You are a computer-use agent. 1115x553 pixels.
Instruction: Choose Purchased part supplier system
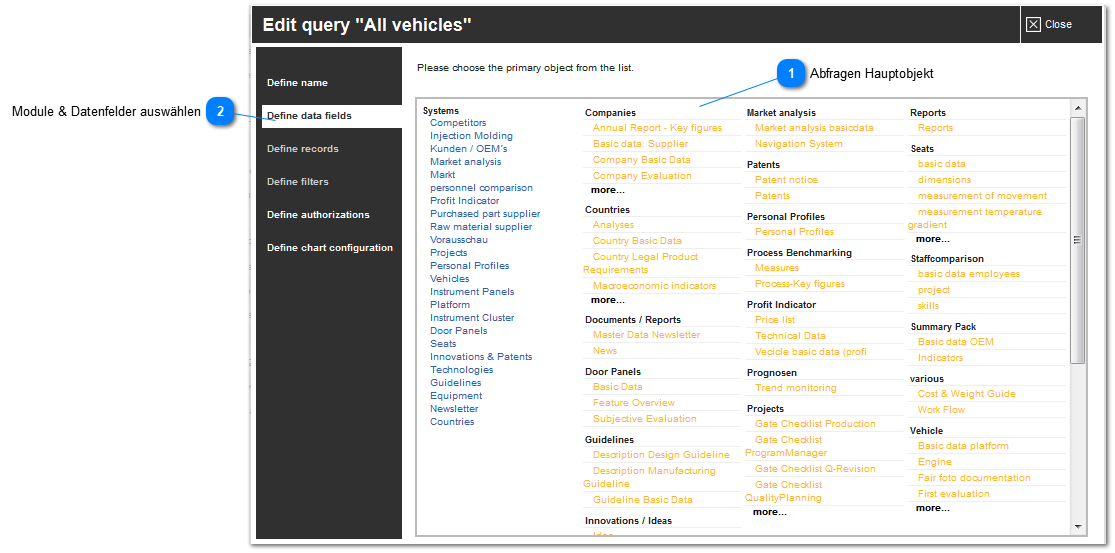click(x=485, y=214)
